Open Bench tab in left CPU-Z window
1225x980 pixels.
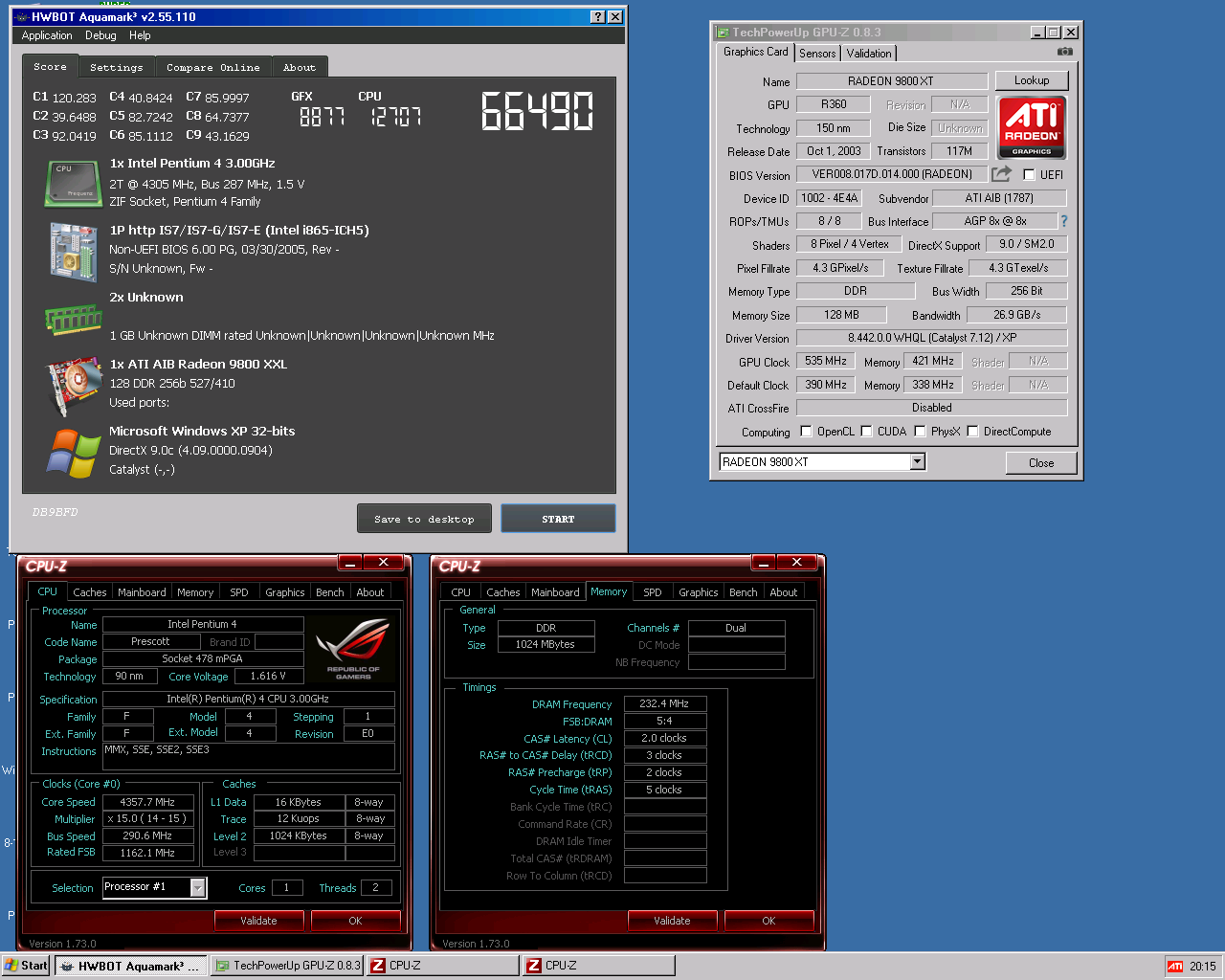[x=330, y=592]
